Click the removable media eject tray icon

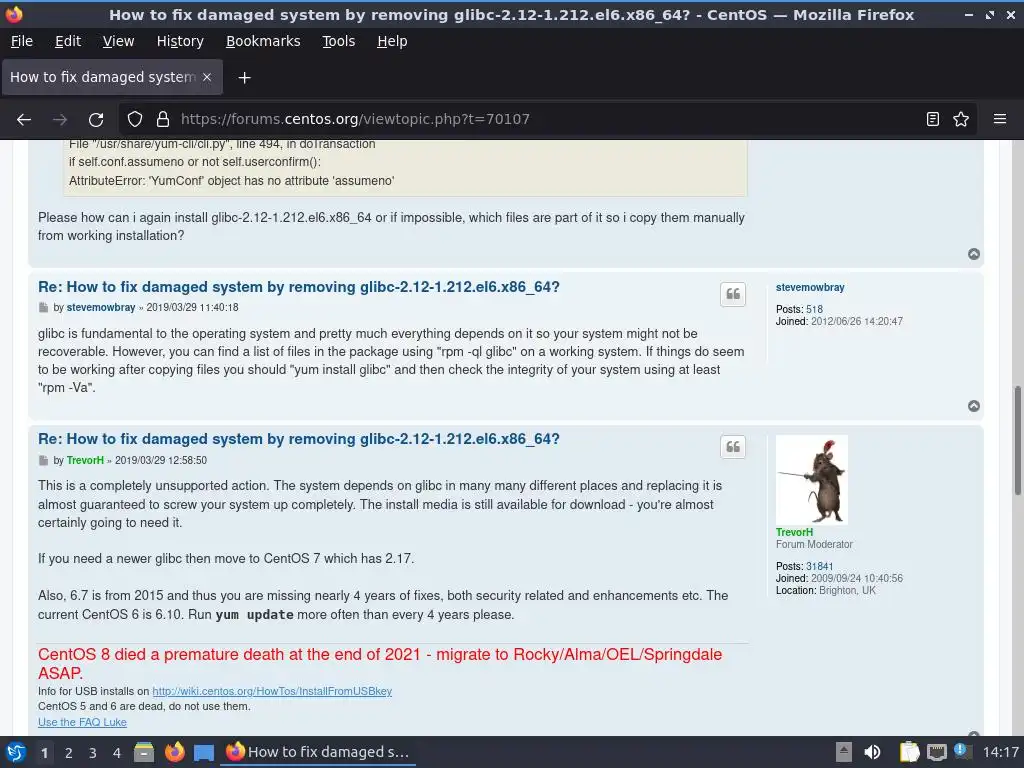click(x=844, y=752)
